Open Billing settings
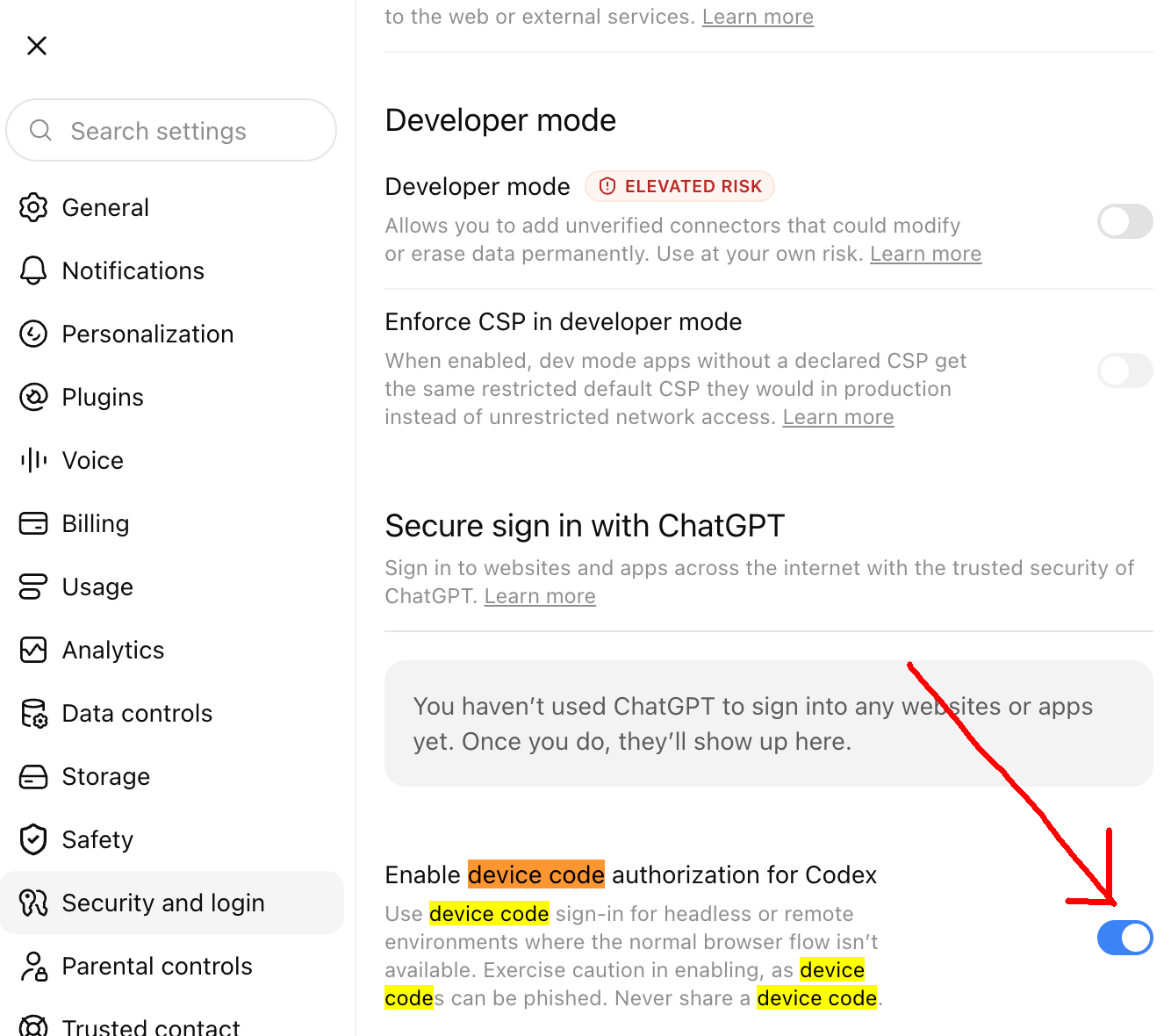 click(x=172, y=523)
